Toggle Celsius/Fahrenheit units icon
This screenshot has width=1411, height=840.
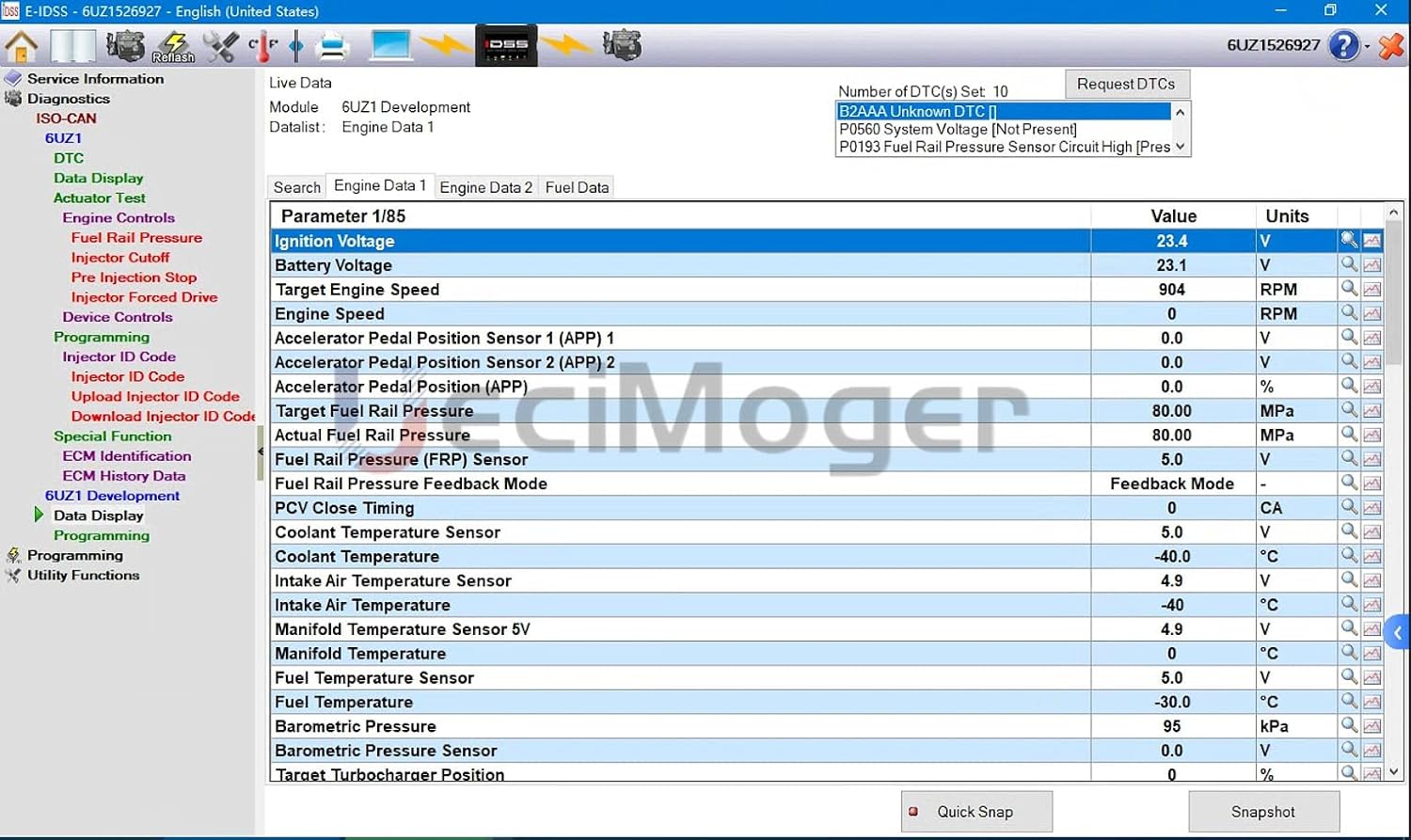[264, 45]
